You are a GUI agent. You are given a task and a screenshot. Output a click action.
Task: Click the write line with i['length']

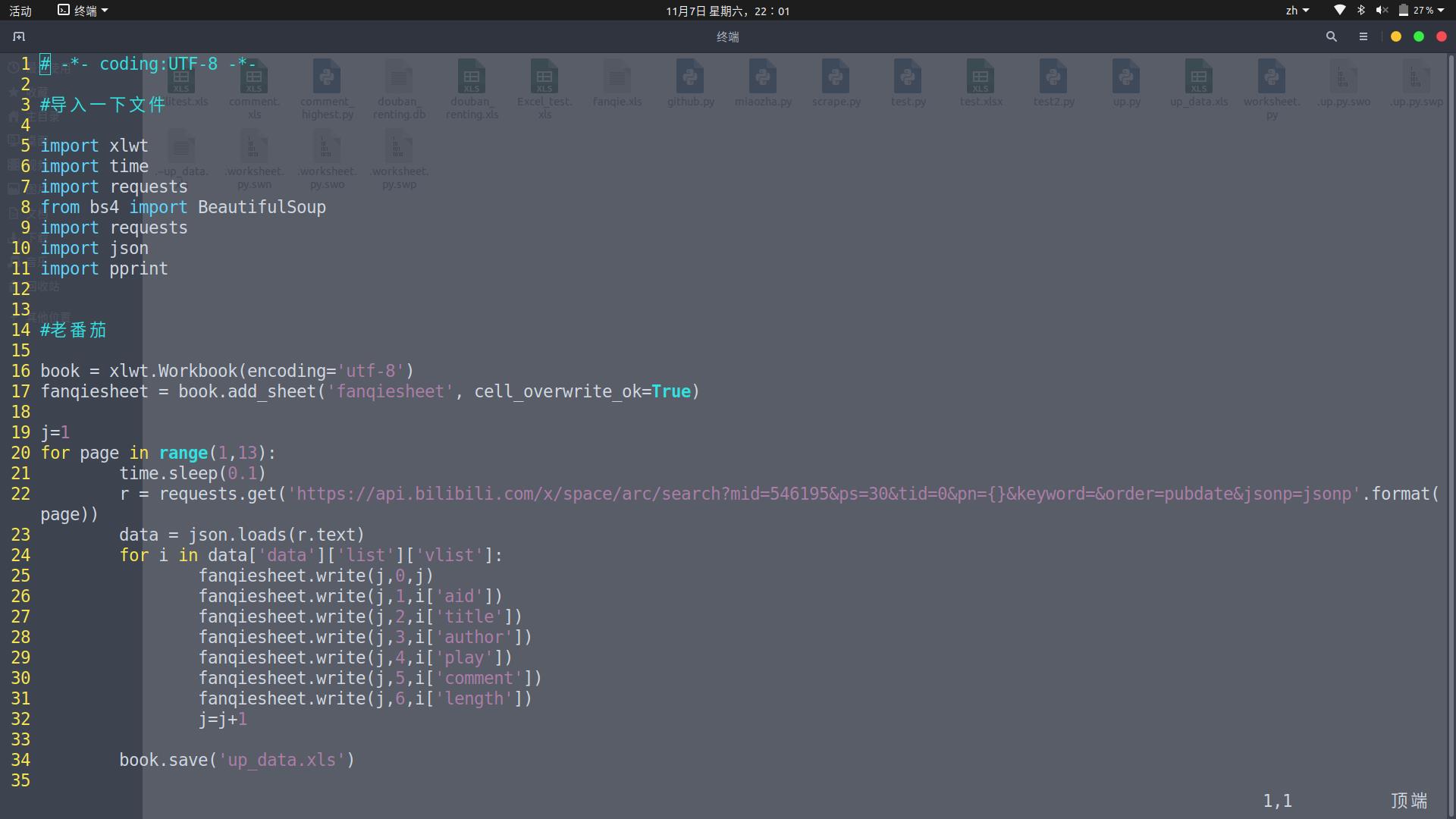tap(366, 698)
